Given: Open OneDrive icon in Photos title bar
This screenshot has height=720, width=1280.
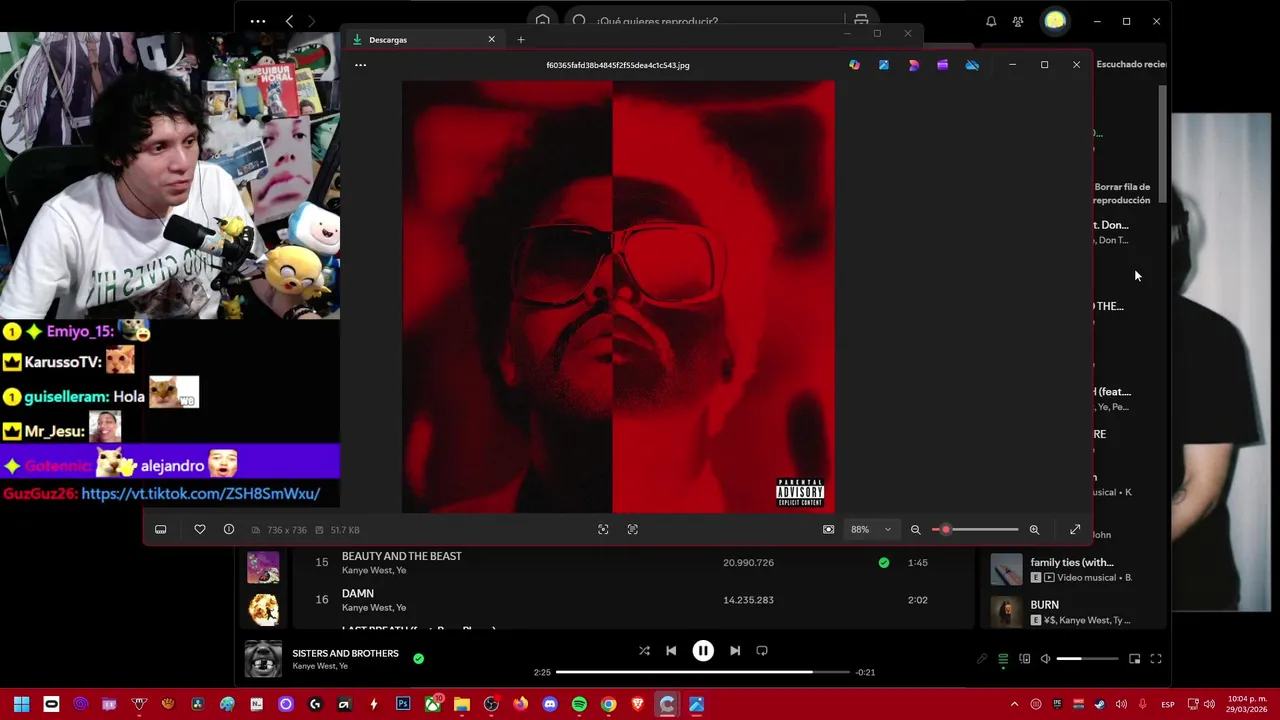Looking at the screenshot, I should pos(972,65).
